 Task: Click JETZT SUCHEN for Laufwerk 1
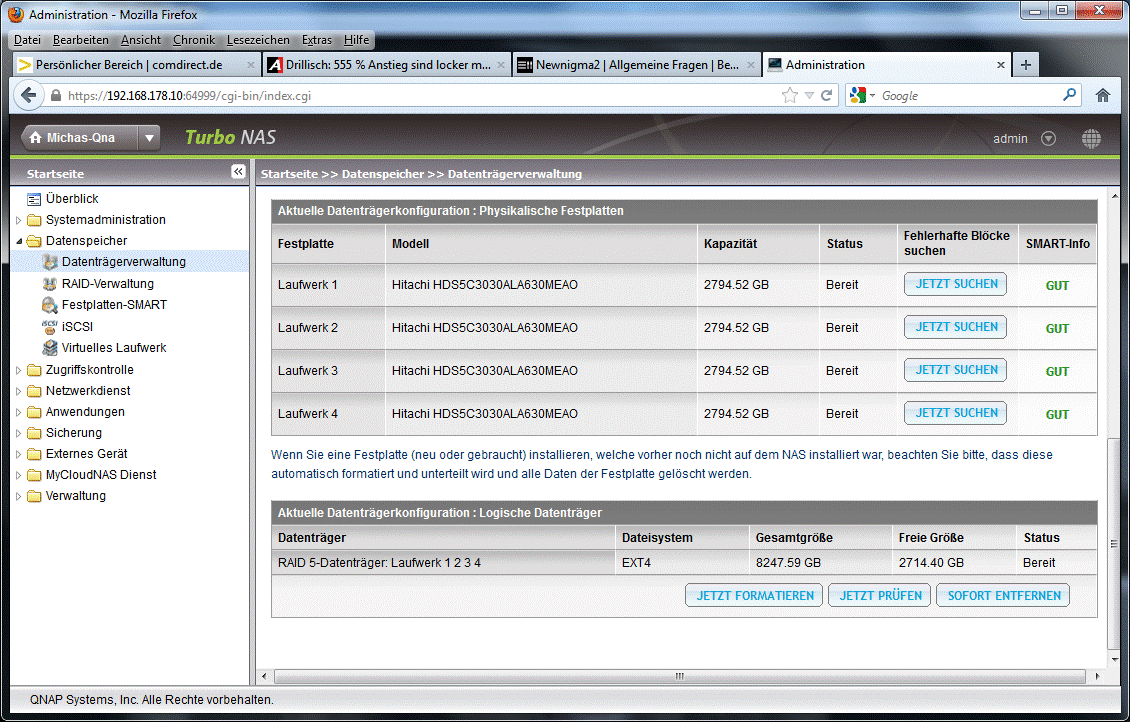click(x=955, y=284)
